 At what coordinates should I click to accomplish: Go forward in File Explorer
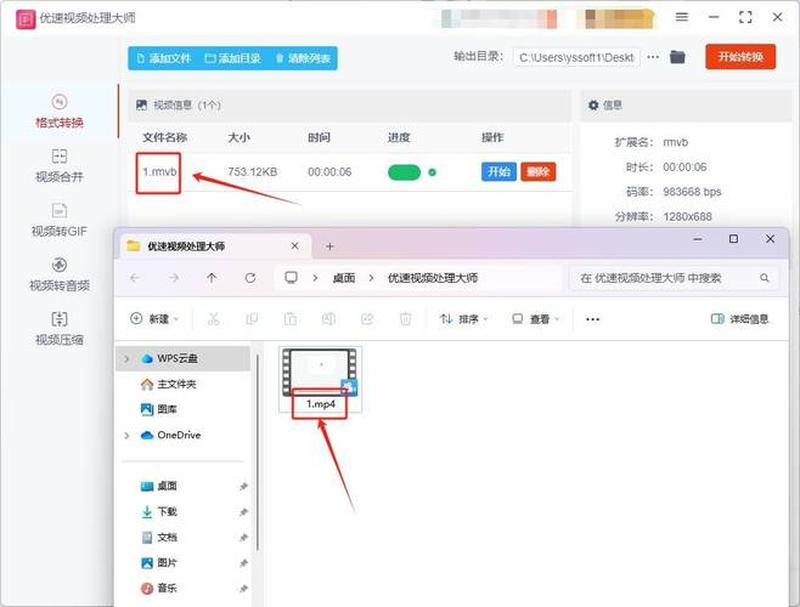coord(173,278)
